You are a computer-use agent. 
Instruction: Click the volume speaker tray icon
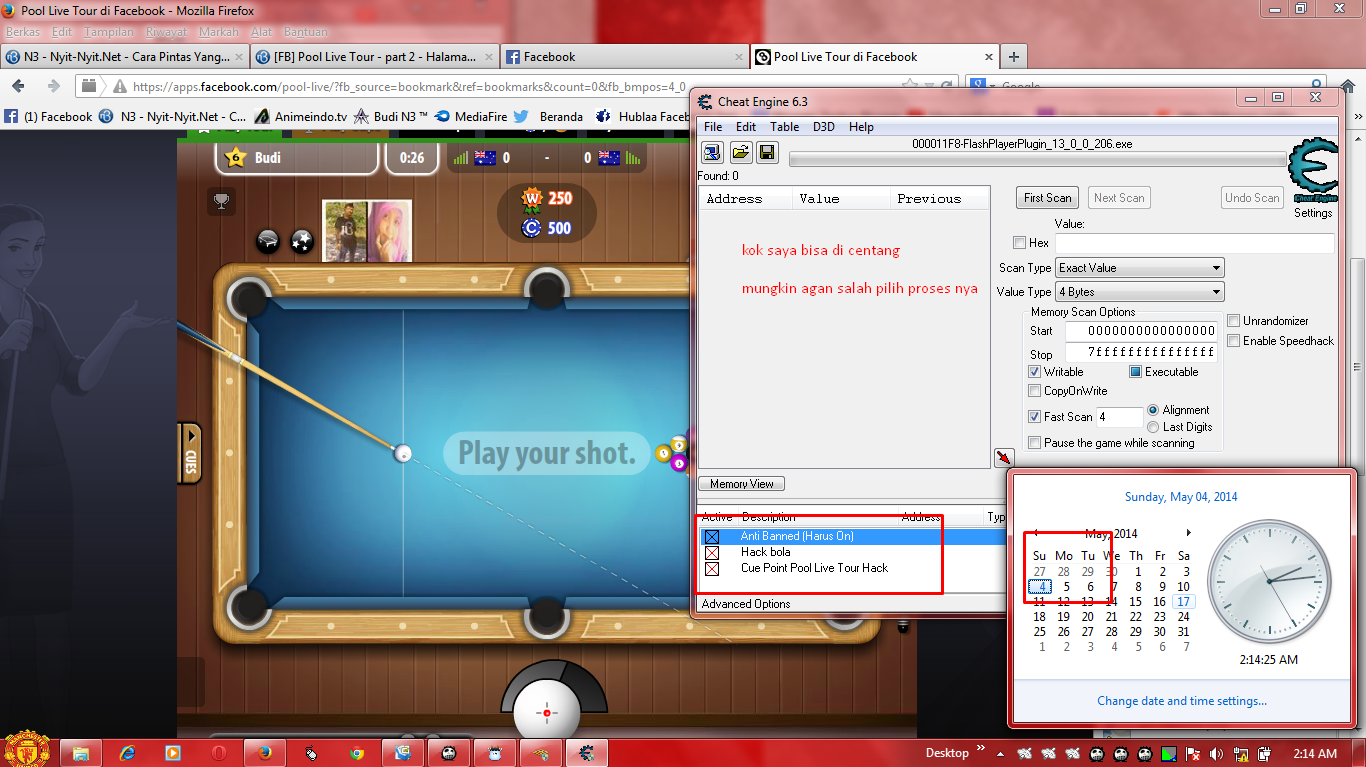click(x=1216, y=753)
